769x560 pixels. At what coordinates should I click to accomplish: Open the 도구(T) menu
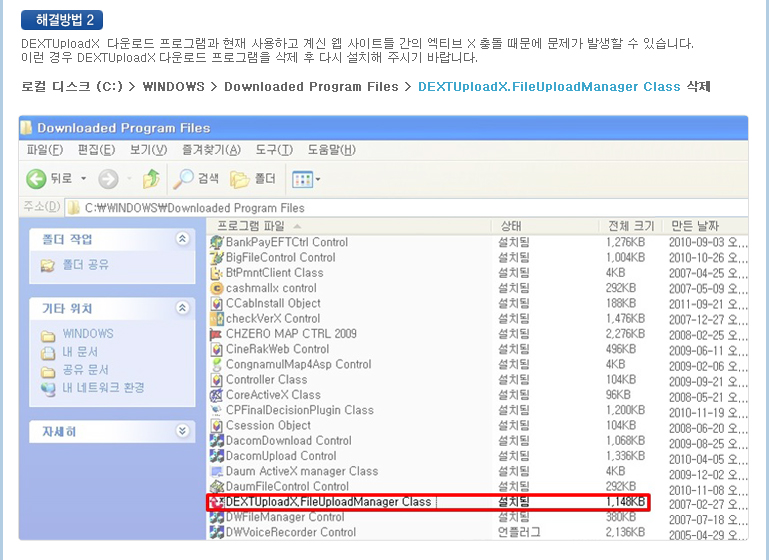coord(274,150)
